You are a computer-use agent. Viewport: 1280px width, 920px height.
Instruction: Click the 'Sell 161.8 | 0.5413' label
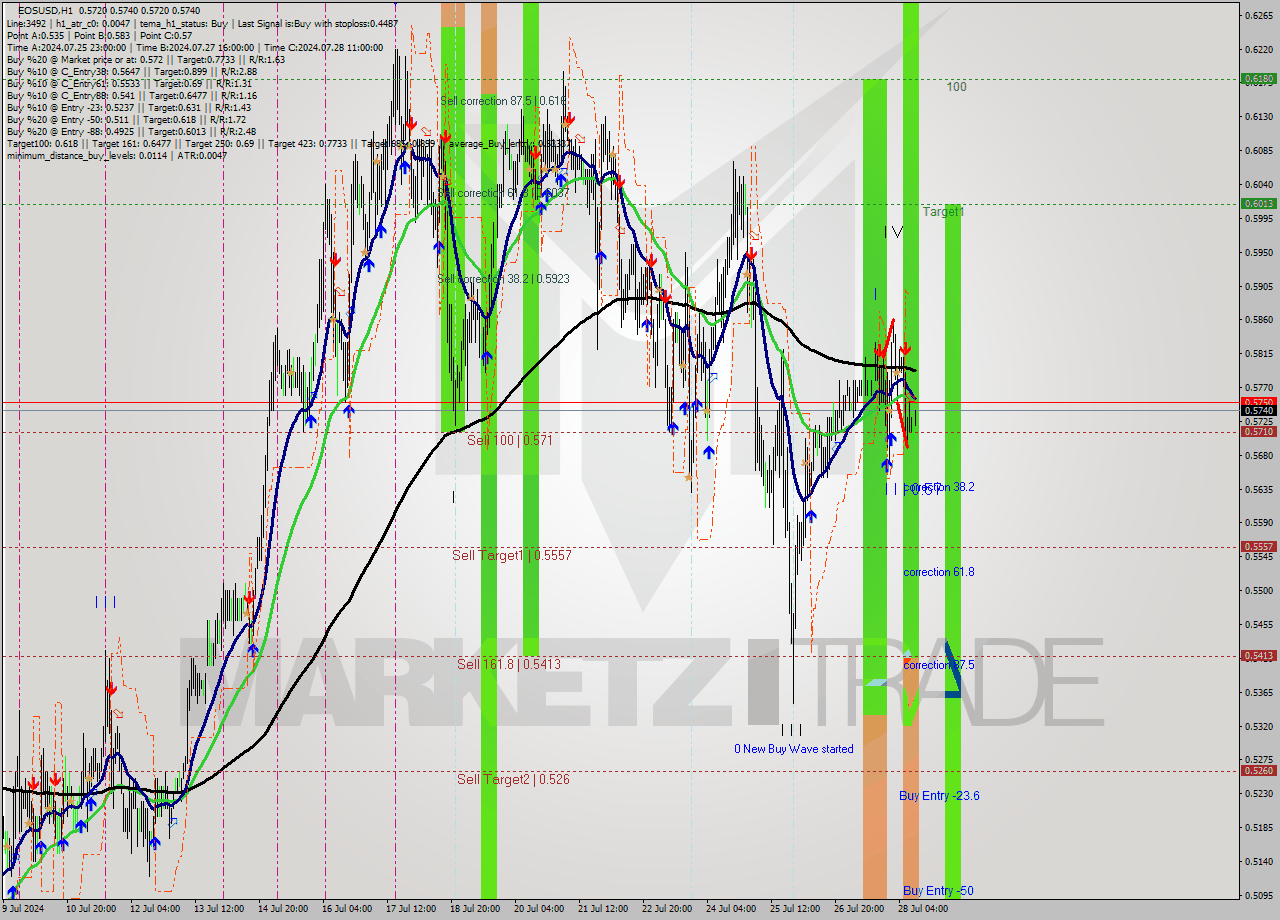coord(509,664)
